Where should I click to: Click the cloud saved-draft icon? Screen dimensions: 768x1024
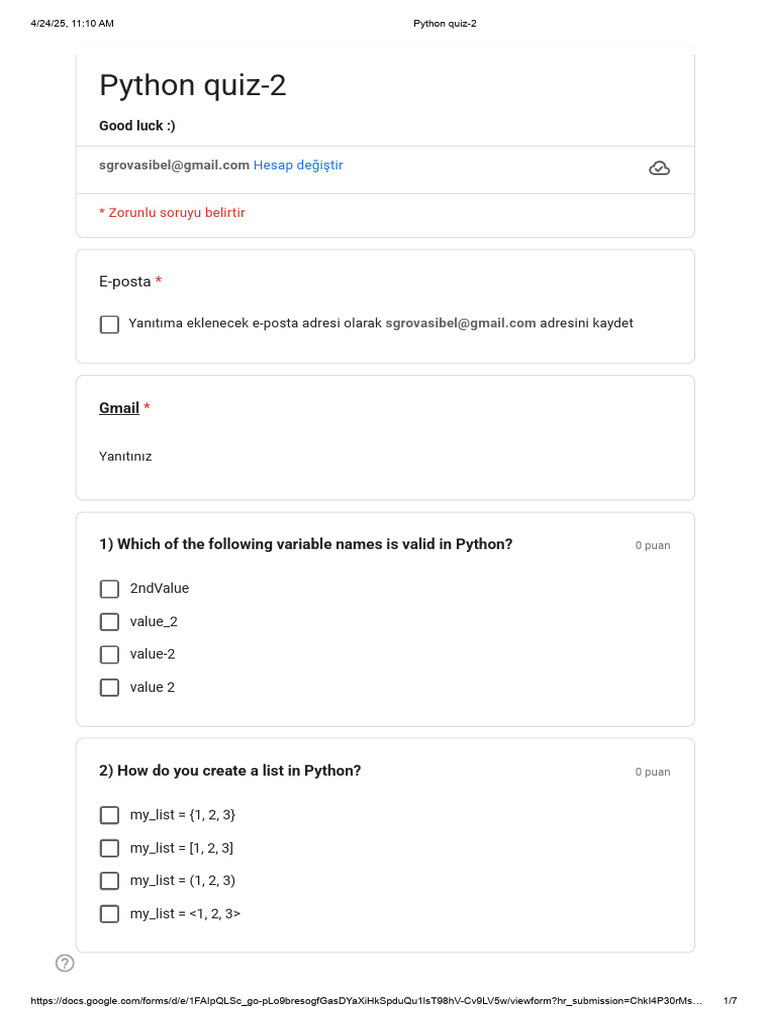point(659,168)
